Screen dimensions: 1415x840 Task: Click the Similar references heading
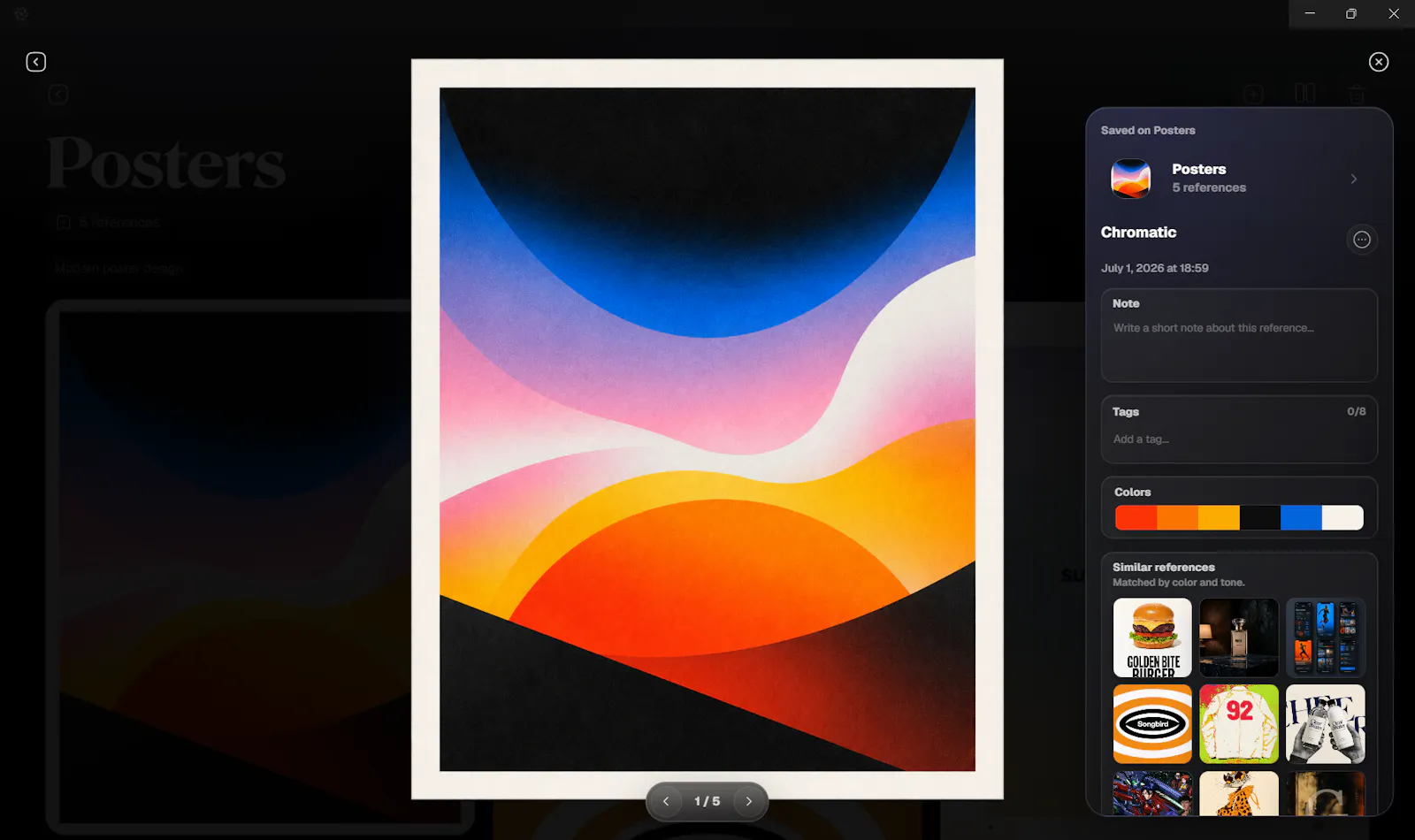[1164, 567]
